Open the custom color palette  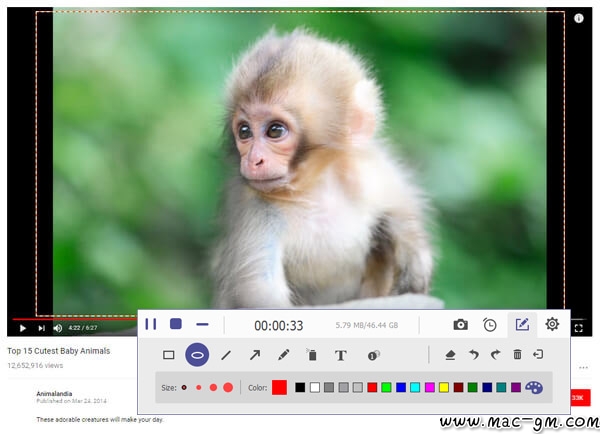pos(533,387)
